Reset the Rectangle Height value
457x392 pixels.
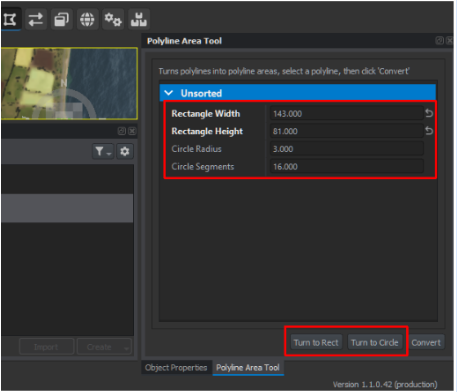pos(429,131)
